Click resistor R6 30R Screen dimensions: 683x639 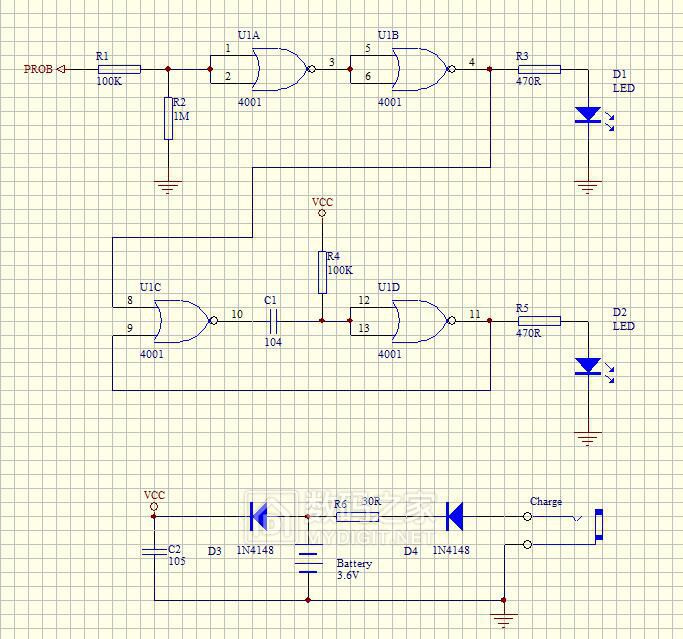(x=356, y=517)
